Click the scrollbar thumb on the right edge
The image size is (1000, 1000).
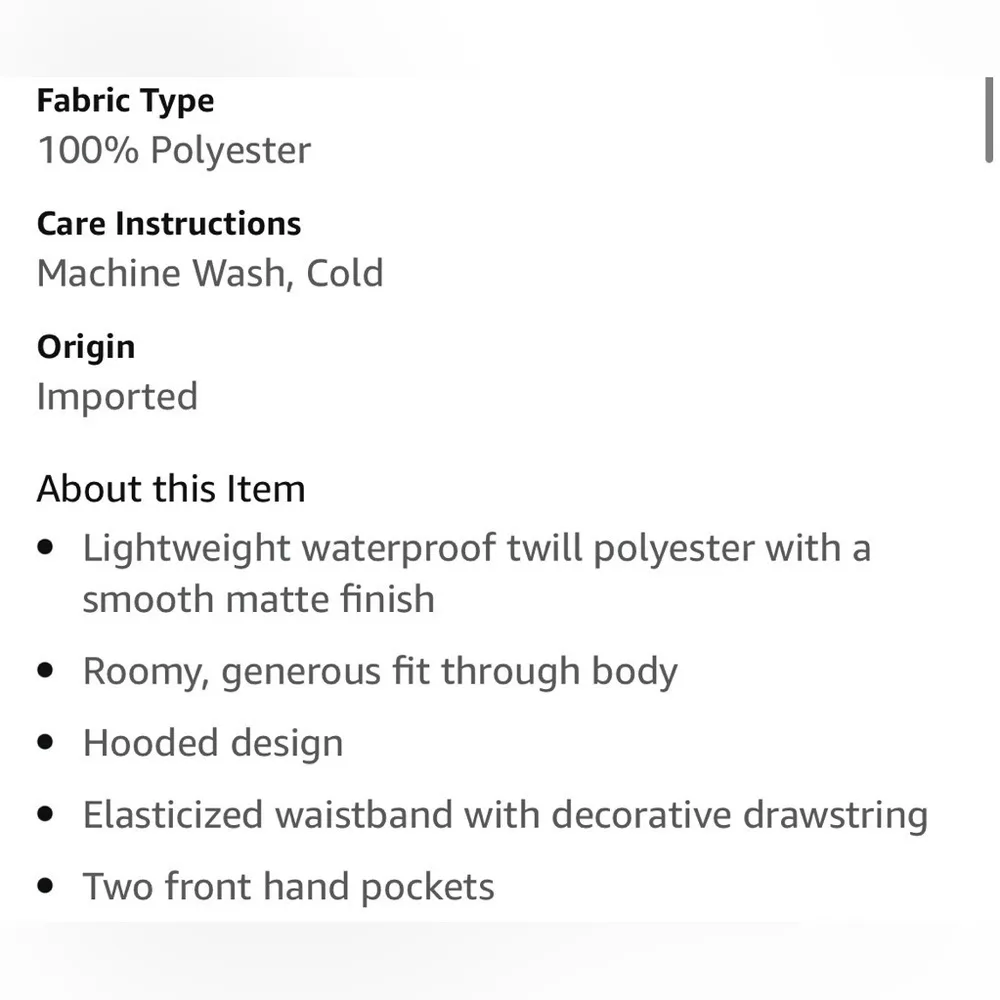[989, 118]
